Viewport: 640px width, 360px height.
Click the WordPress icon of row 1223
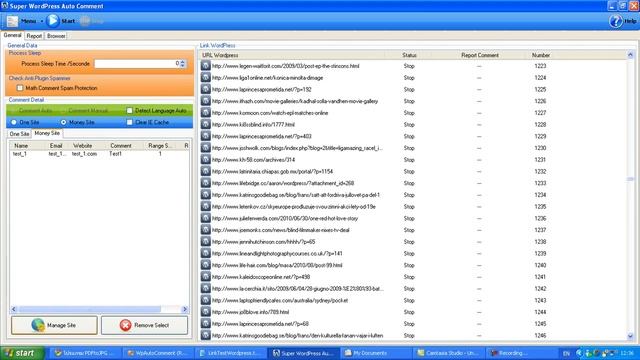point(206,65)
